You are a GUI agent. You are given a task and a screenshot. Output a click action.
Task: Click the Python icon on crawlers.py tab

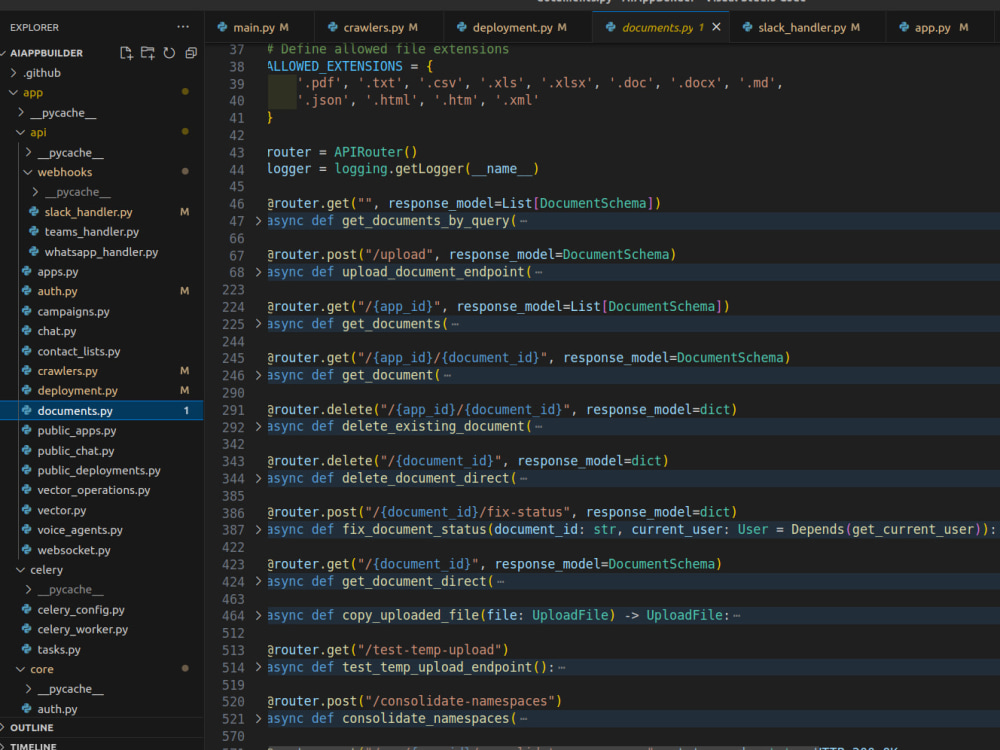click(x=333, y=27)
